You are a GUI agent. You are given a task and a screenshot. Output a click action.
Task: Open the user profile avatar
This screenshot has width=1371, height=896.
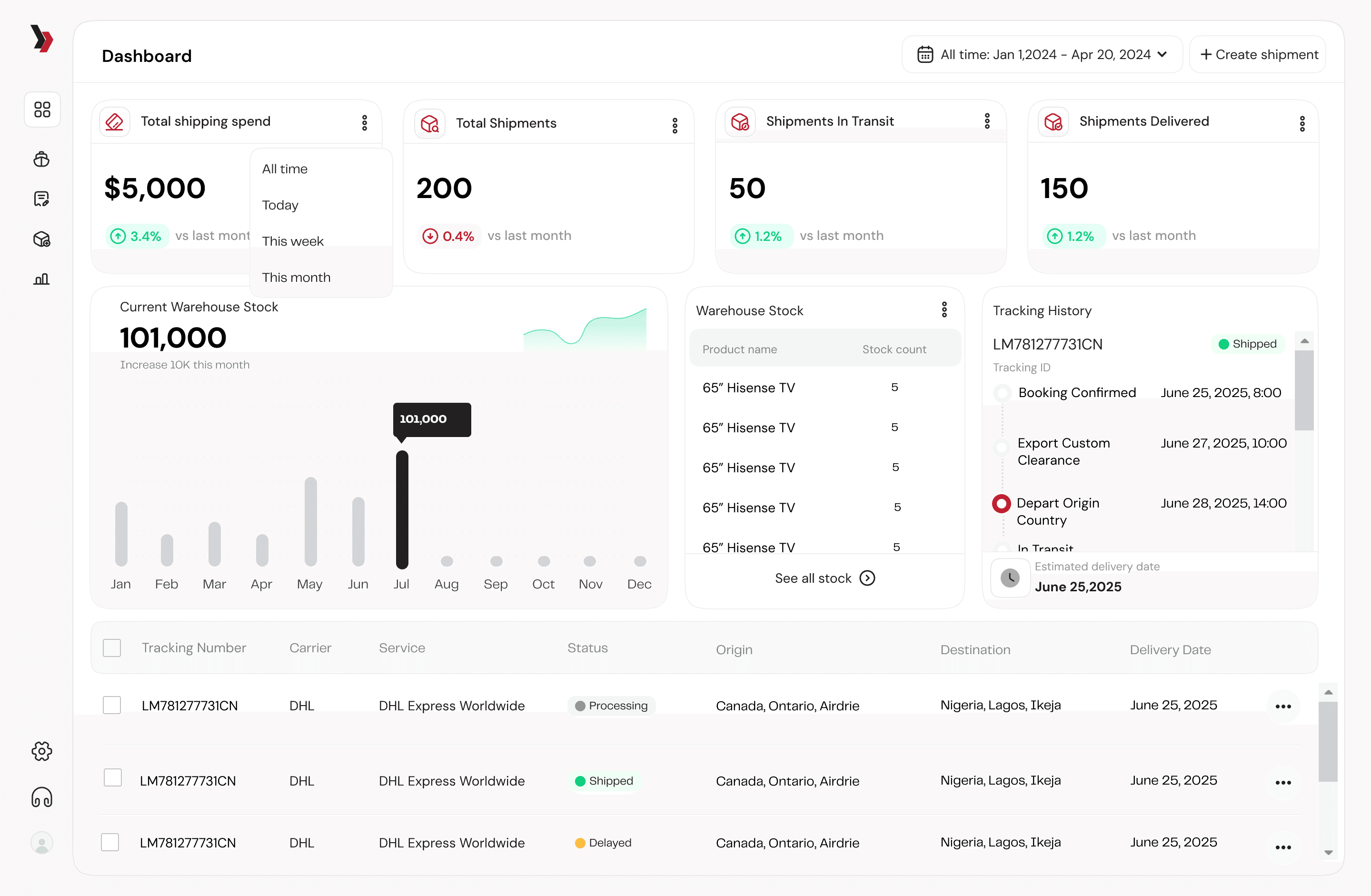click(x=41, y=843)
